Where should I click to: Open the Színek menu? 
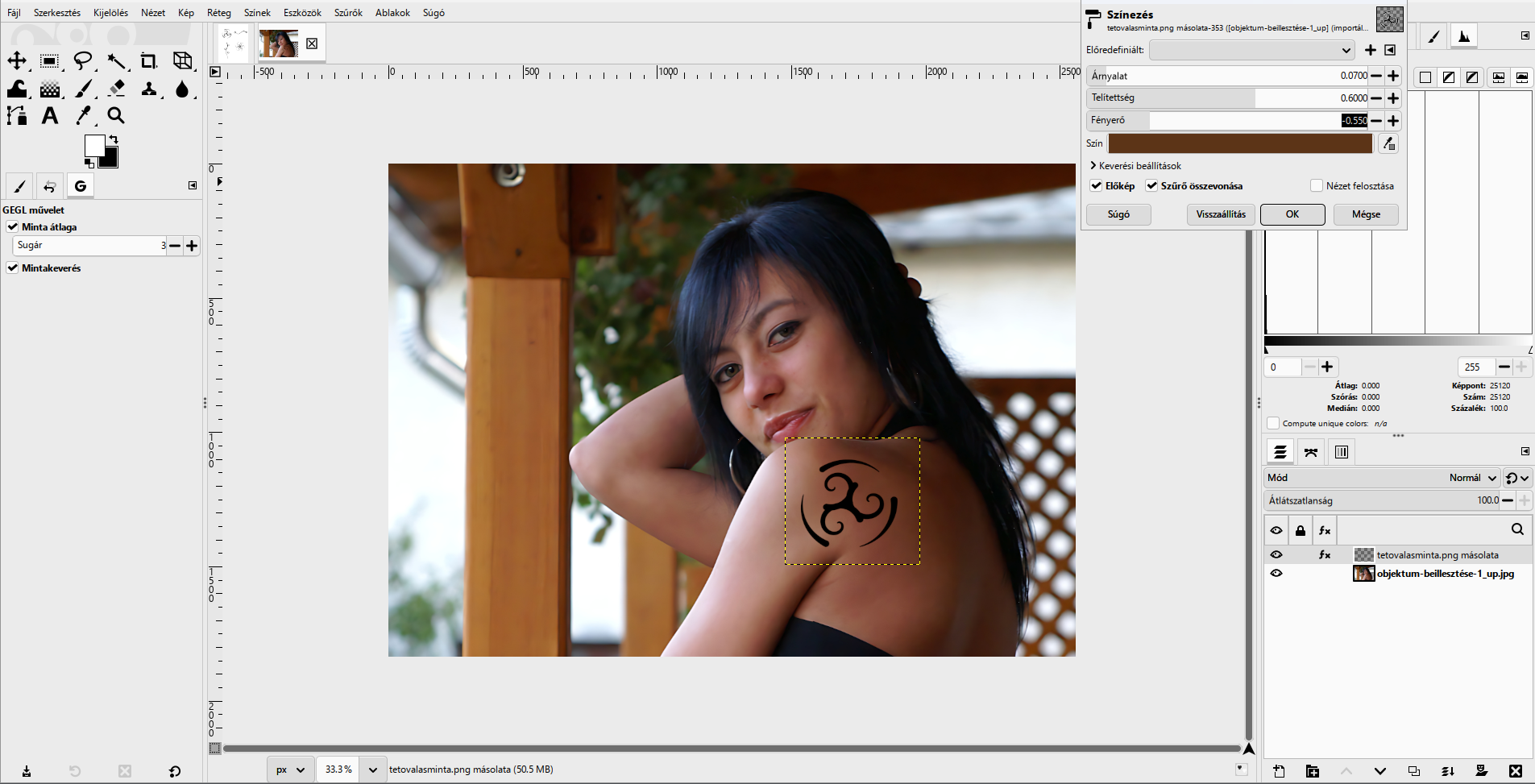point(257,13)
